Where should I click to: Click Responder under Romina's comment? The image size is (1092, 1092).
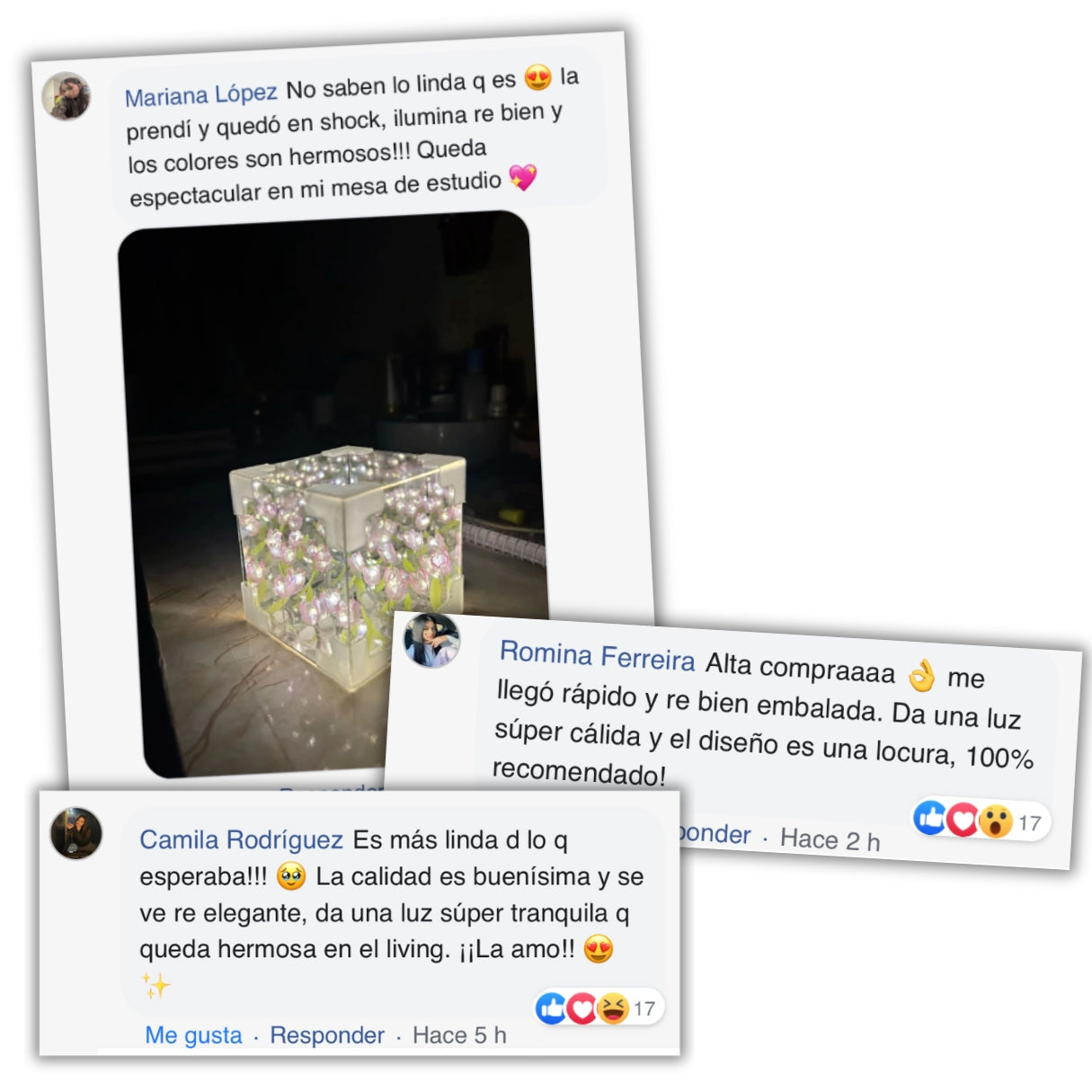(x=715, y=833)
